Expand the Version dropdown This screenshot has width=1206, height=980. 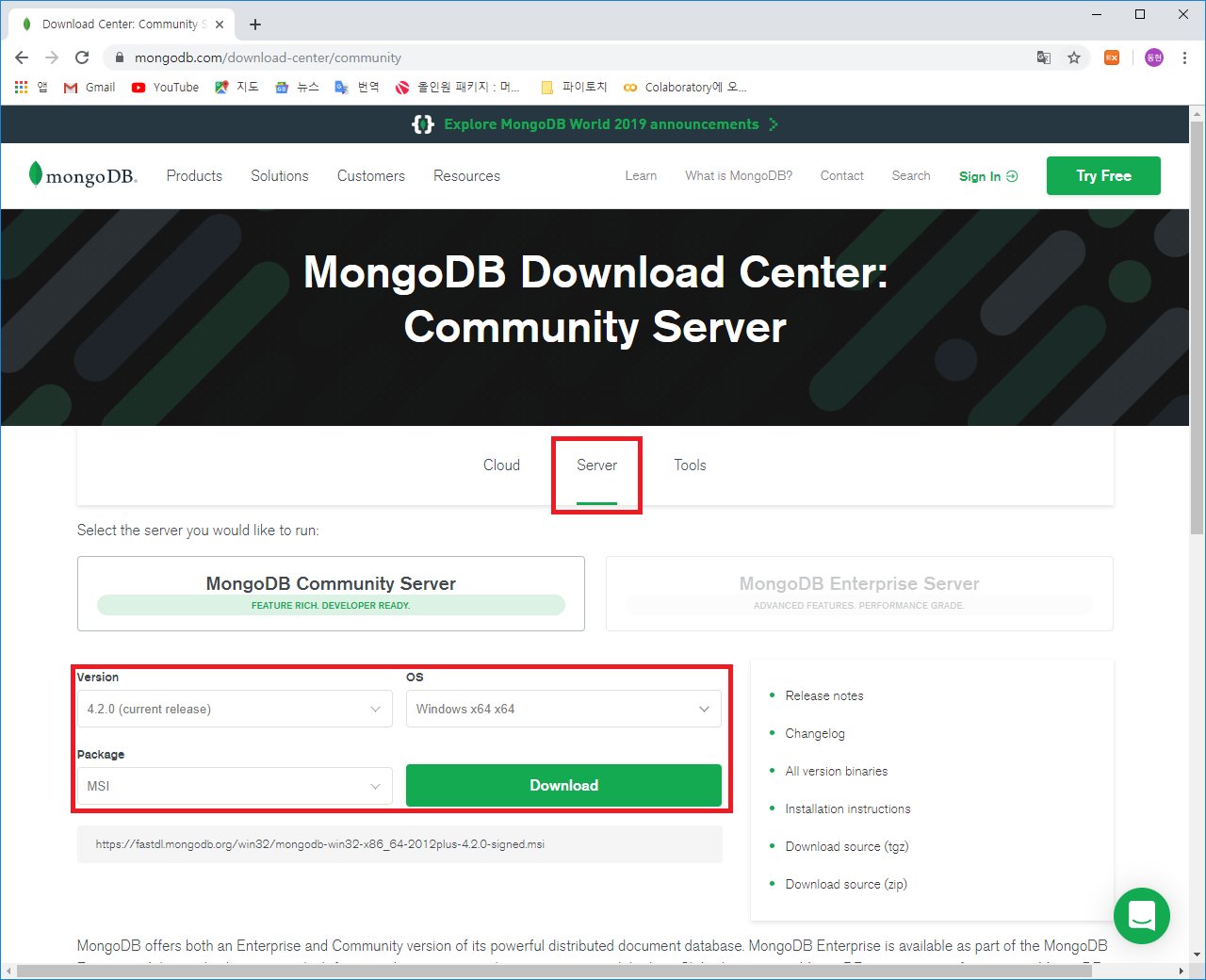pos(235,709)
